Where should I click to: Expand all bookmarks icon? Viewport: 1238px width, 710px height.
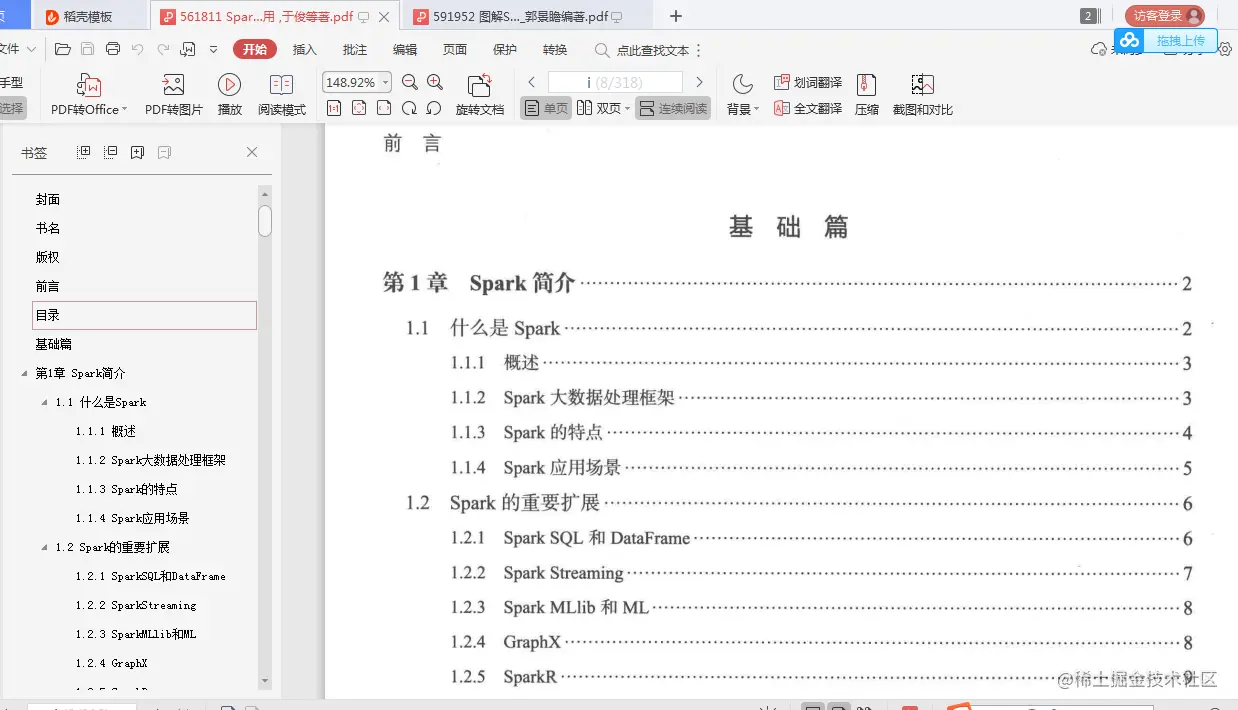[84, 152]
